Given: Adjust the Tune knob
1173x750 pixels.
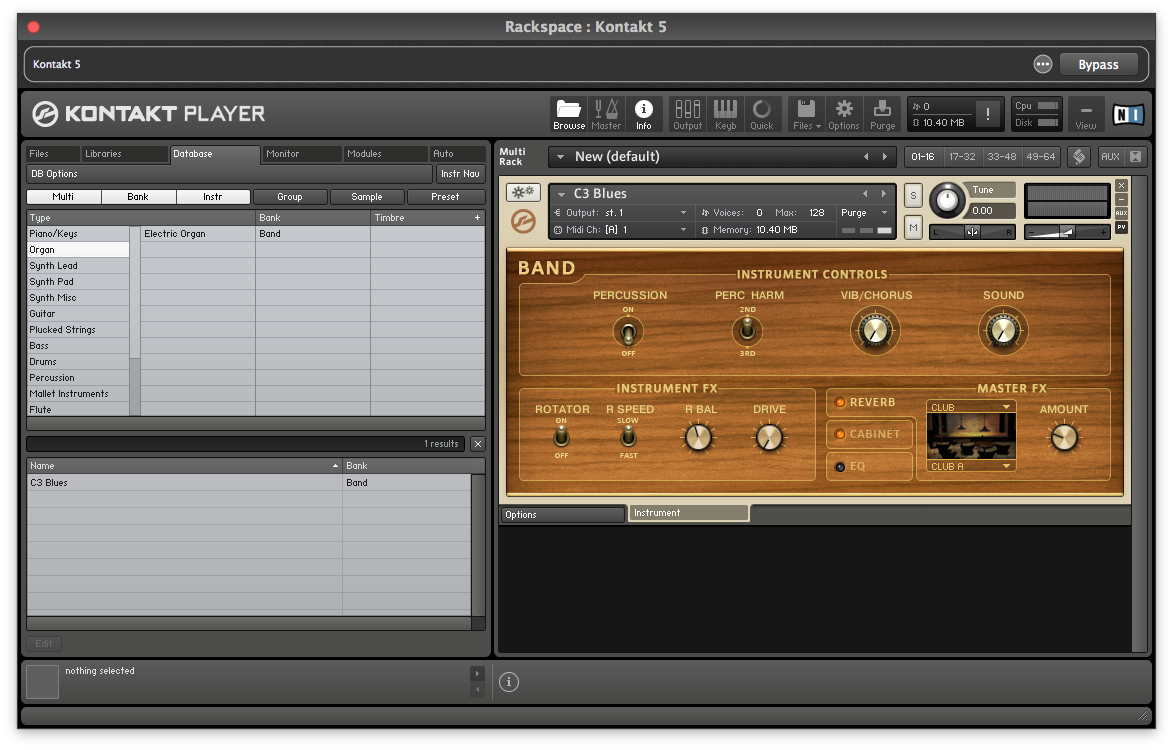Looking at the screenshot, I should (x=947, y=200).
